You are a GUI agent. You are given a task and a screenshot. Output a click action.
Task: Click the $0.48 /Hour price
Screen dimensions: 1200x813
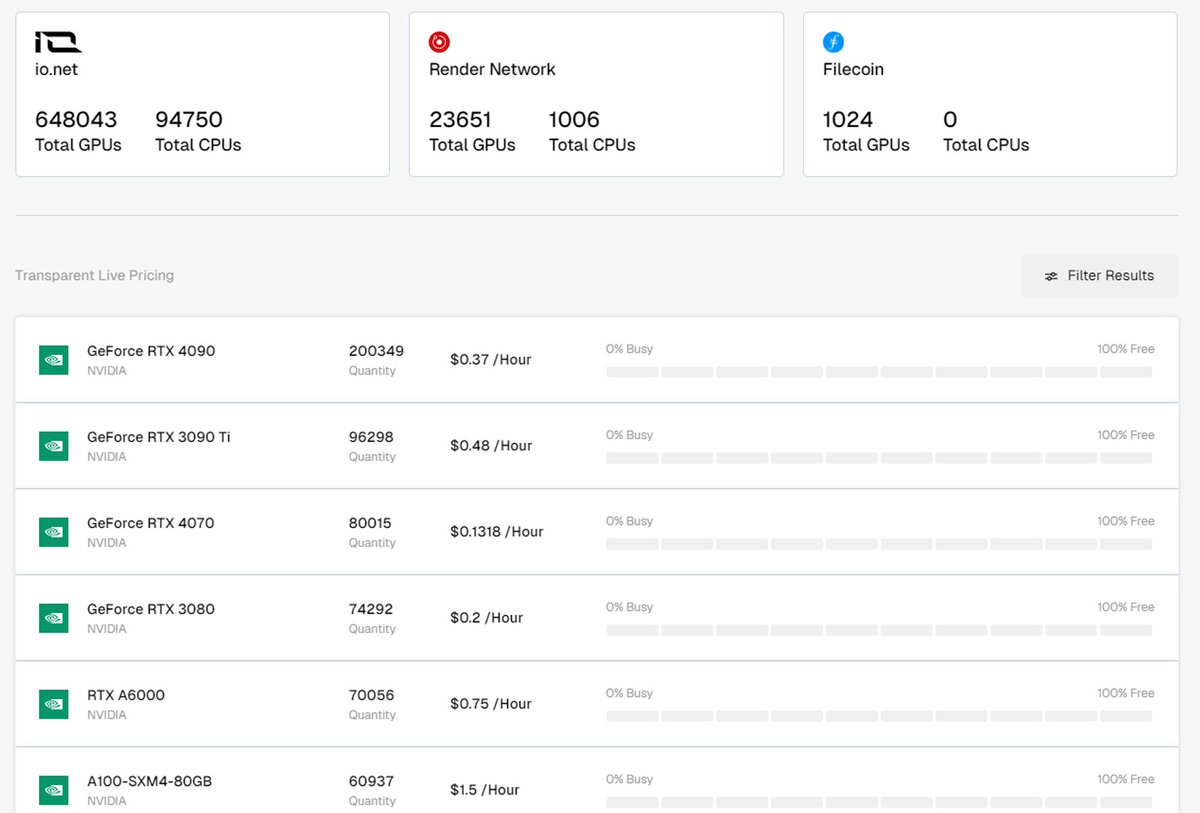[491, 446]
